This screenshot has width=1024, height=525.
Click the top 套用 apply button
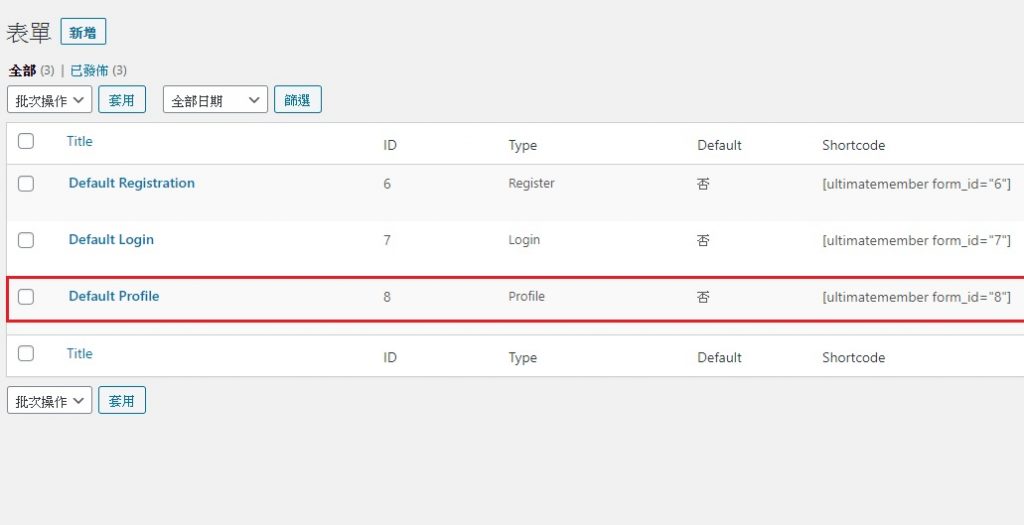pos(121,100)
